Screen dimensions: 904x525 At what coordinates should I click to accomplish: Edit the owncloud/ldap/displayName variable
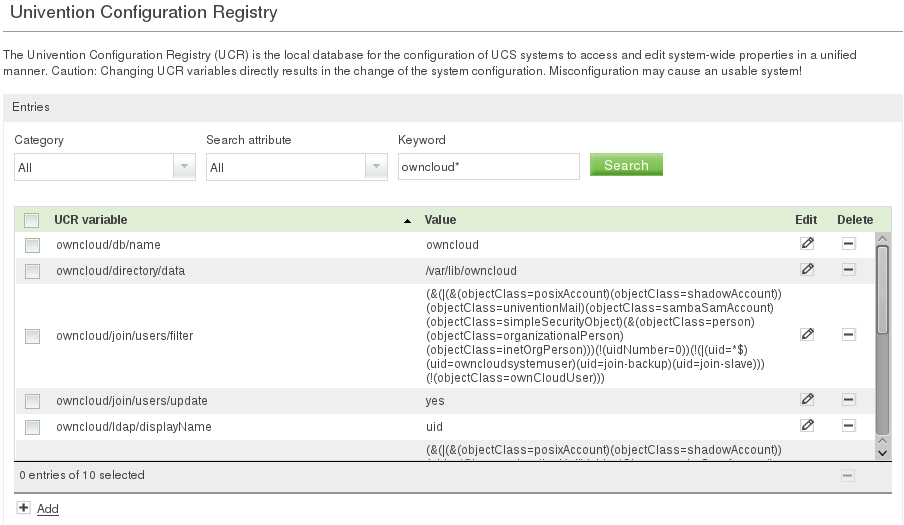pos(806,425)
